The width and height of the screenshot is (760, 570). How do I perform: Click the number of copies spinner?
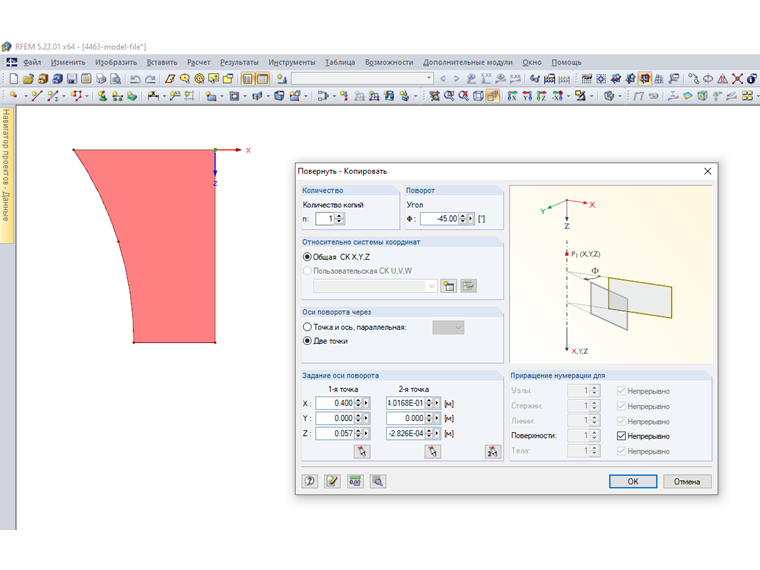(x=339, y=219)
